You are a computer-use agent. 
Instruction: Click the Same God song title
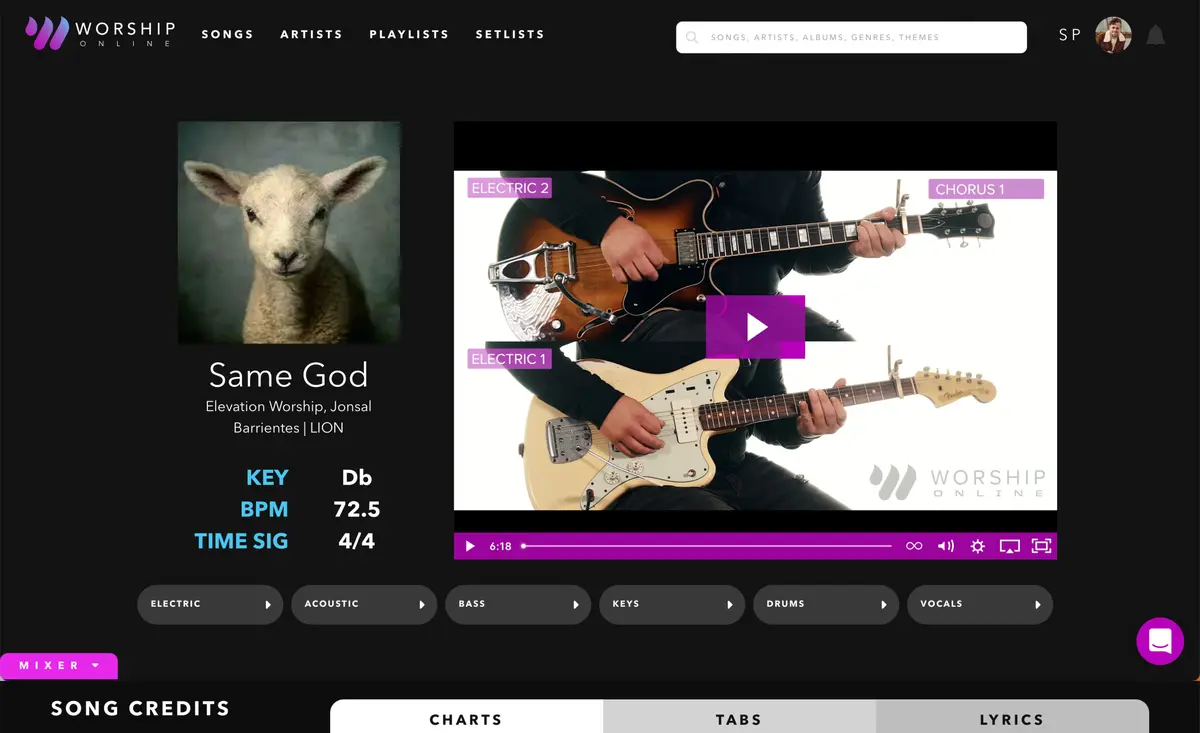click(288, 375)
